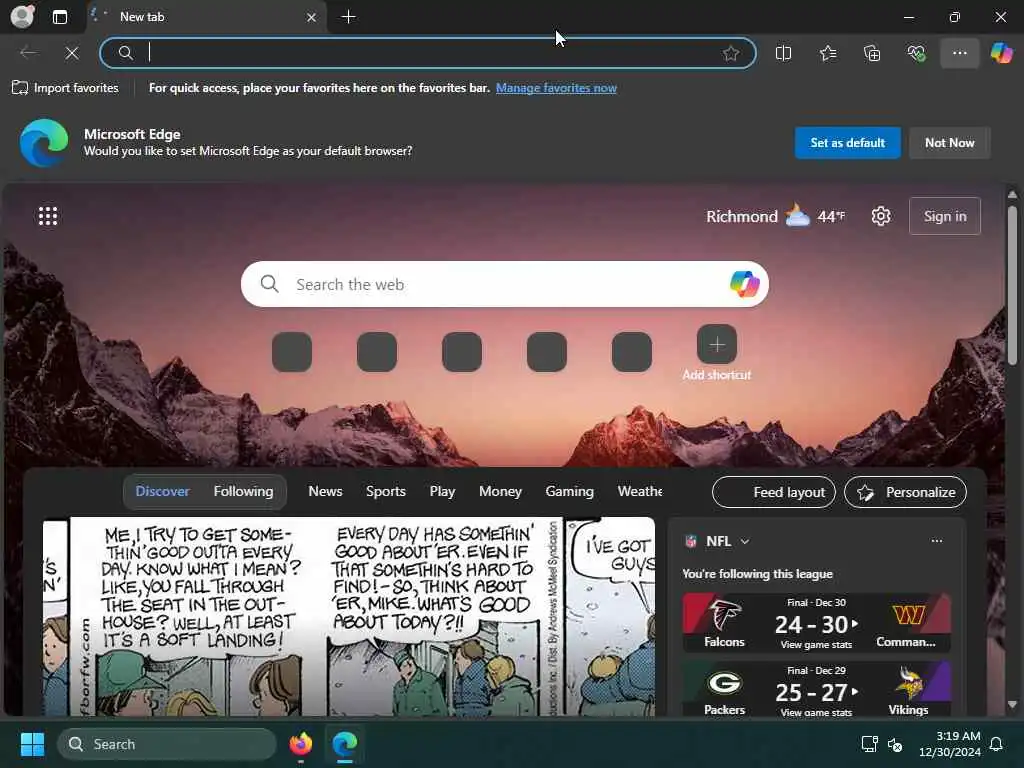Open Copilot sidebar icon in toolbar
This screenshot has width=1024, height=768.
point(1001,53)
